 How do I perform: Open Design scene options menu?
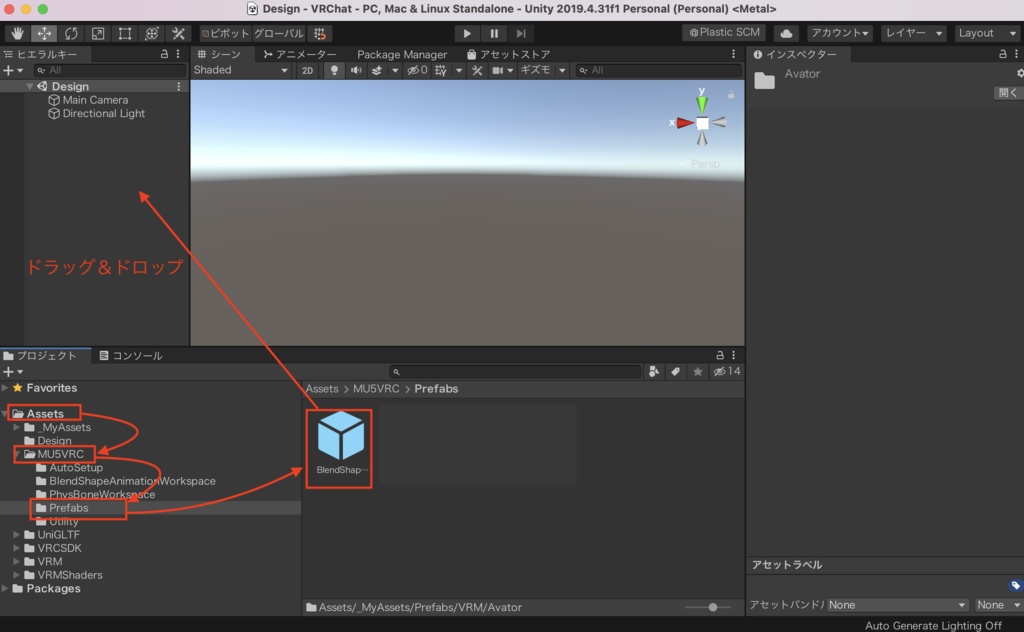pos(178,86)
